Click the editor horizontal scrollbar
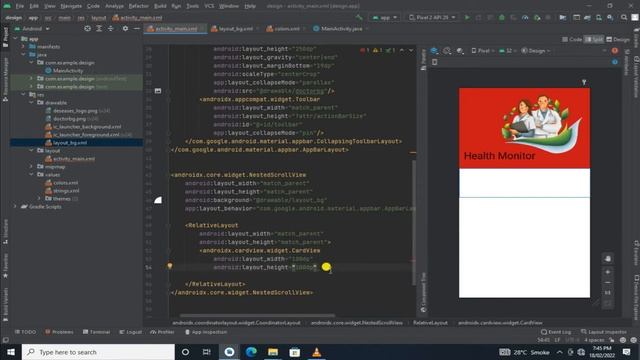Viewport: 640px width, 360px height. [257, 316]
